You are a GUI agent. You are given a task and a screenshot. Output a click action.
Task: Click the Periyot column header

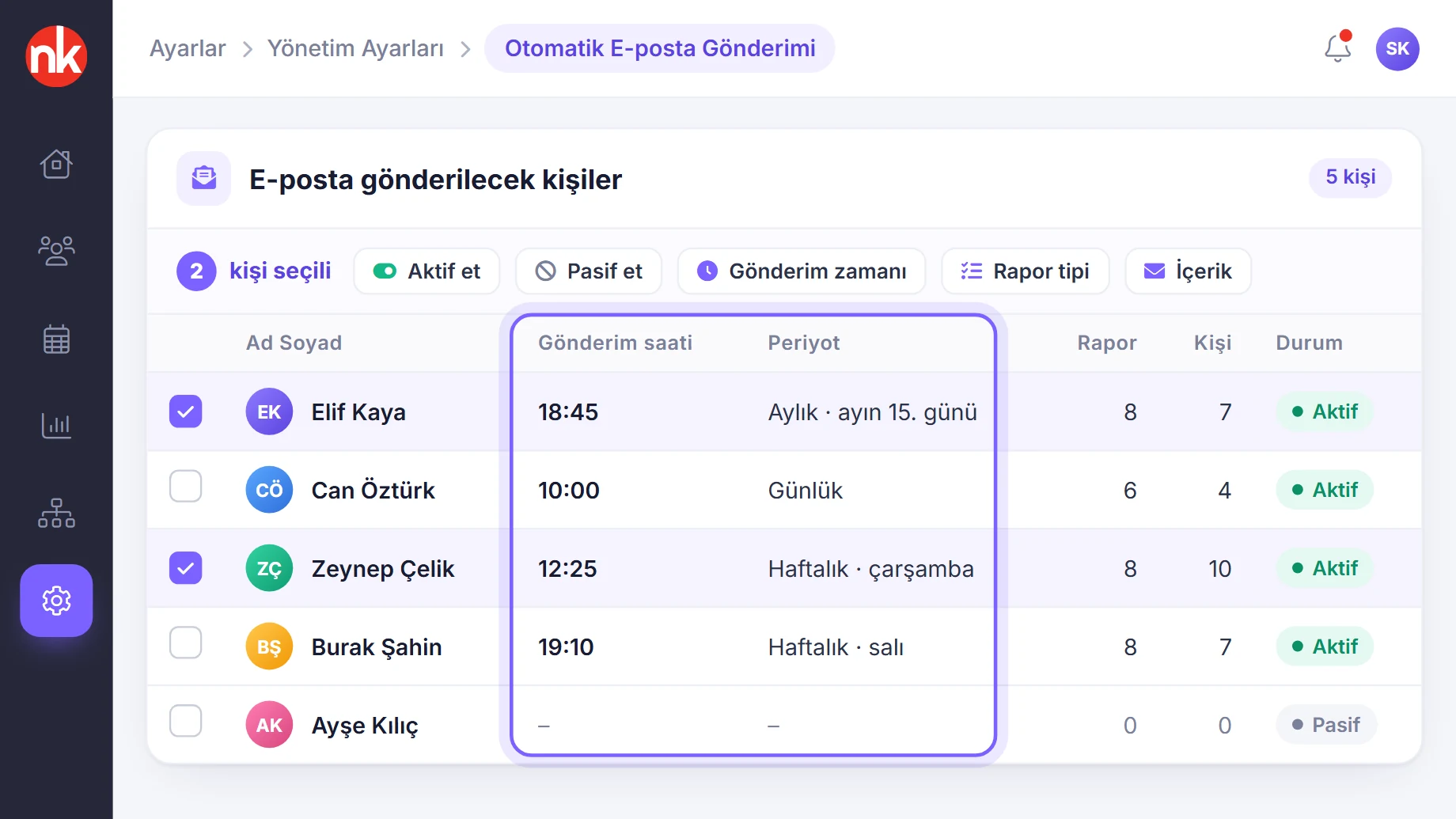point(803,343)
